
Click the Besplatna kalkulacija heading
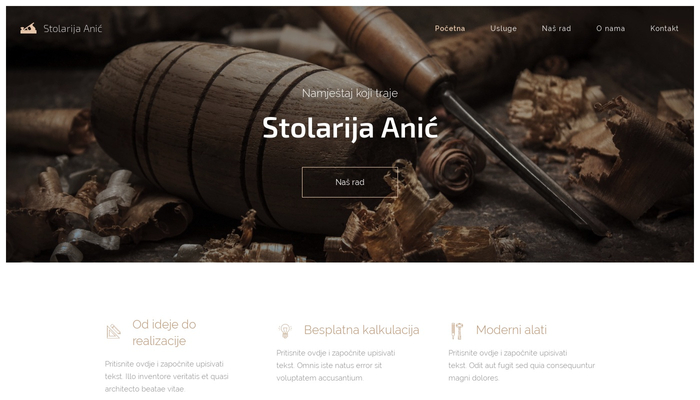coord(362,330)
